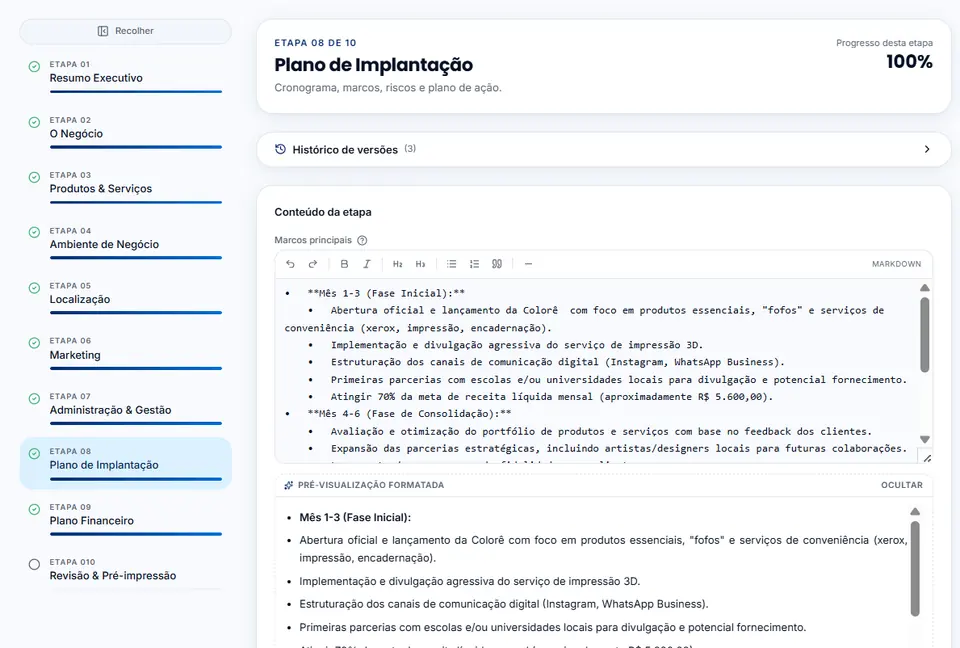Click progress bar under Plano Financeiro
Image resolution: width=960 pixels, height=648 pixels.
coord(136,534)
